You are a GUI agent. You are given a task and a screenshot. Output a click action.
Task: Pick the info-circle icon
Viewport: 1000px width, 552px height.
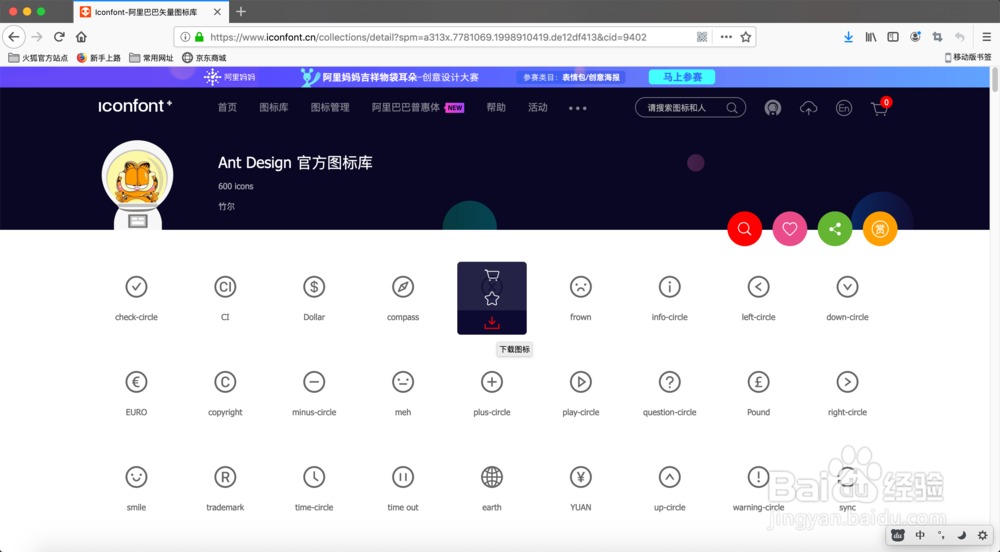[x=670, y=287]
